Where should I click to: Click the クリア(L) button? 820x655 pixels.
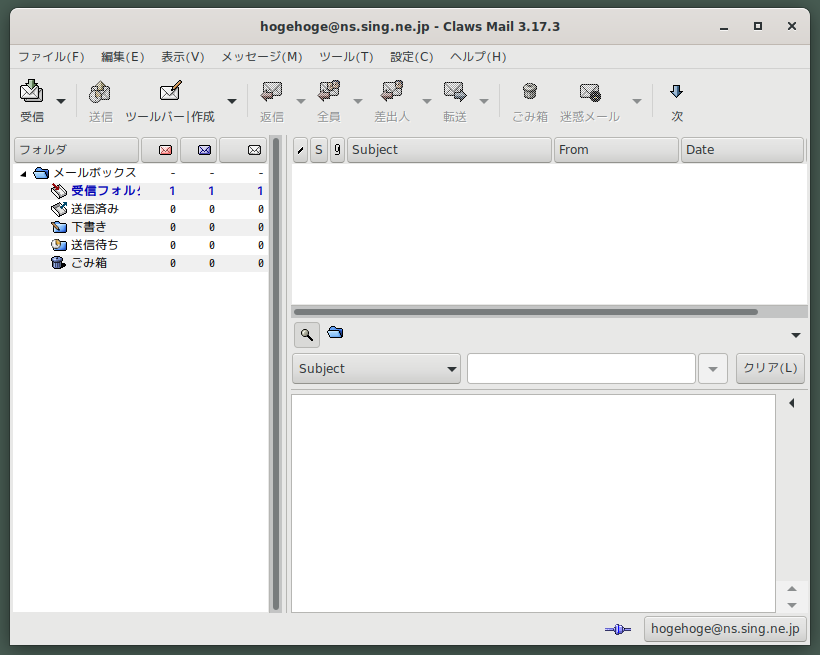770,369
